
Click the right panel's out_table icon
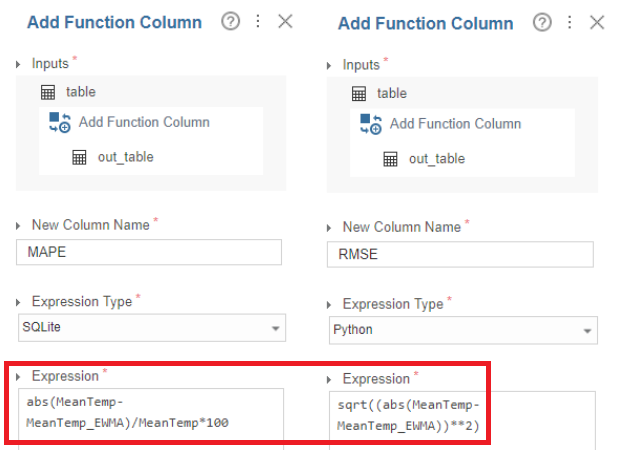390,159
